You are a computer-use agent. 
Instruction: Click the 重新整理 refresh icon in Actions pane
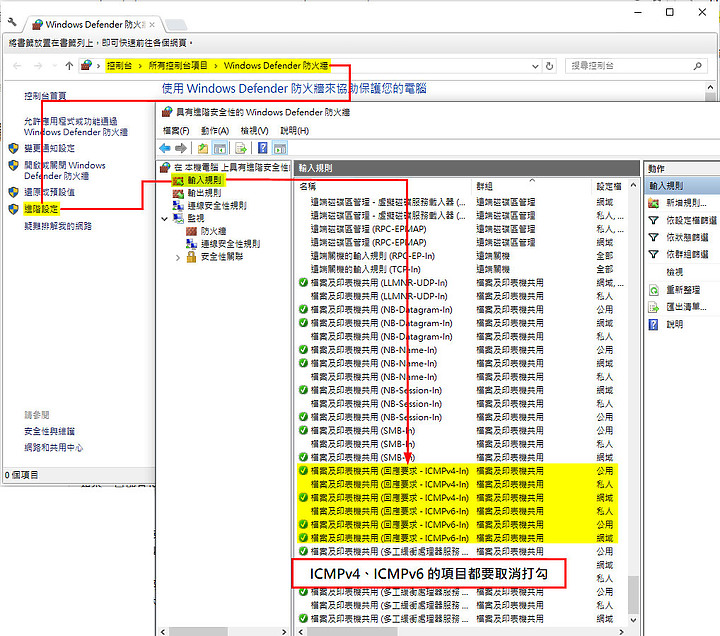tap(653, 290)
